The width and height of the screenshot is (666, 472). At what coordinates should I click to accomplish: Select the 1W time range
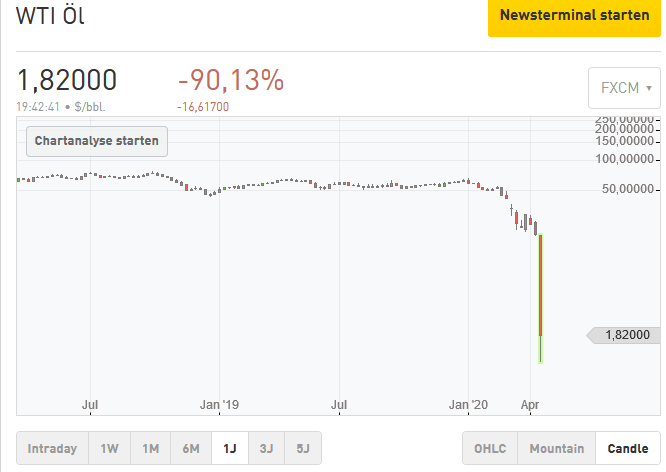(x=110, y=448)
